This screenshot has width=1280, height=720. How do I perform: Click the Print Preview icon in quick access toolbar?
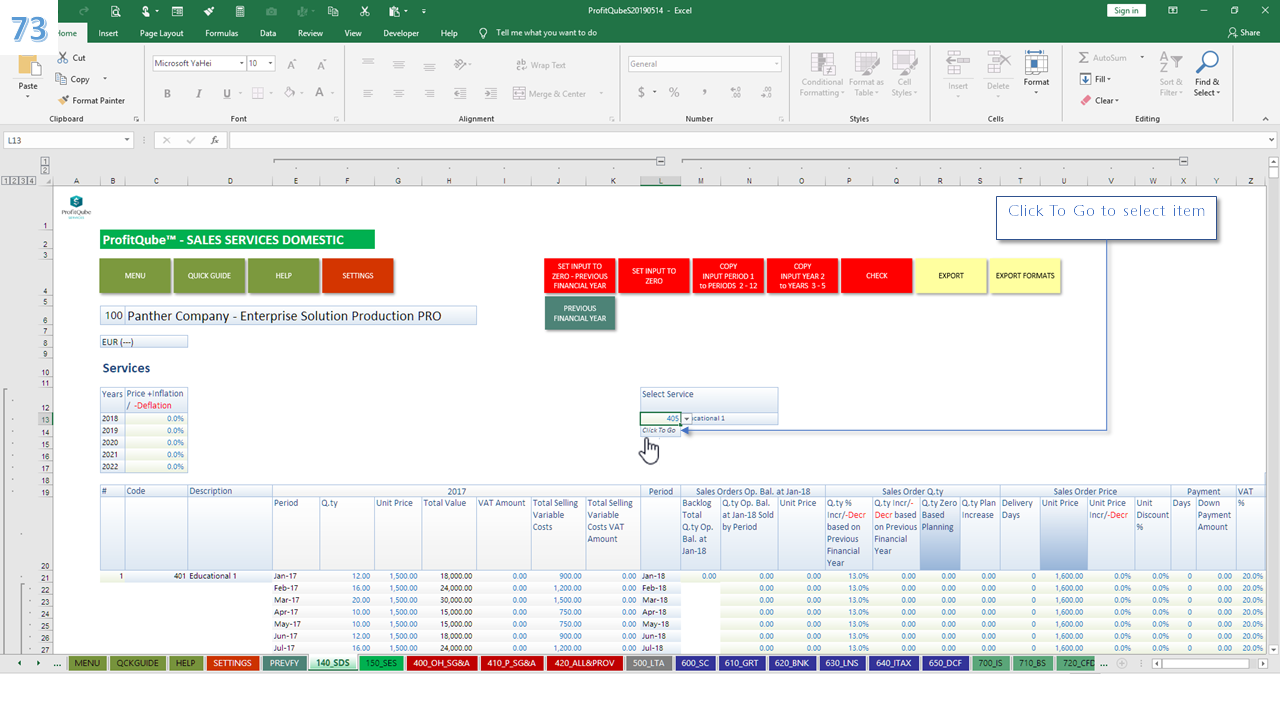116,11
